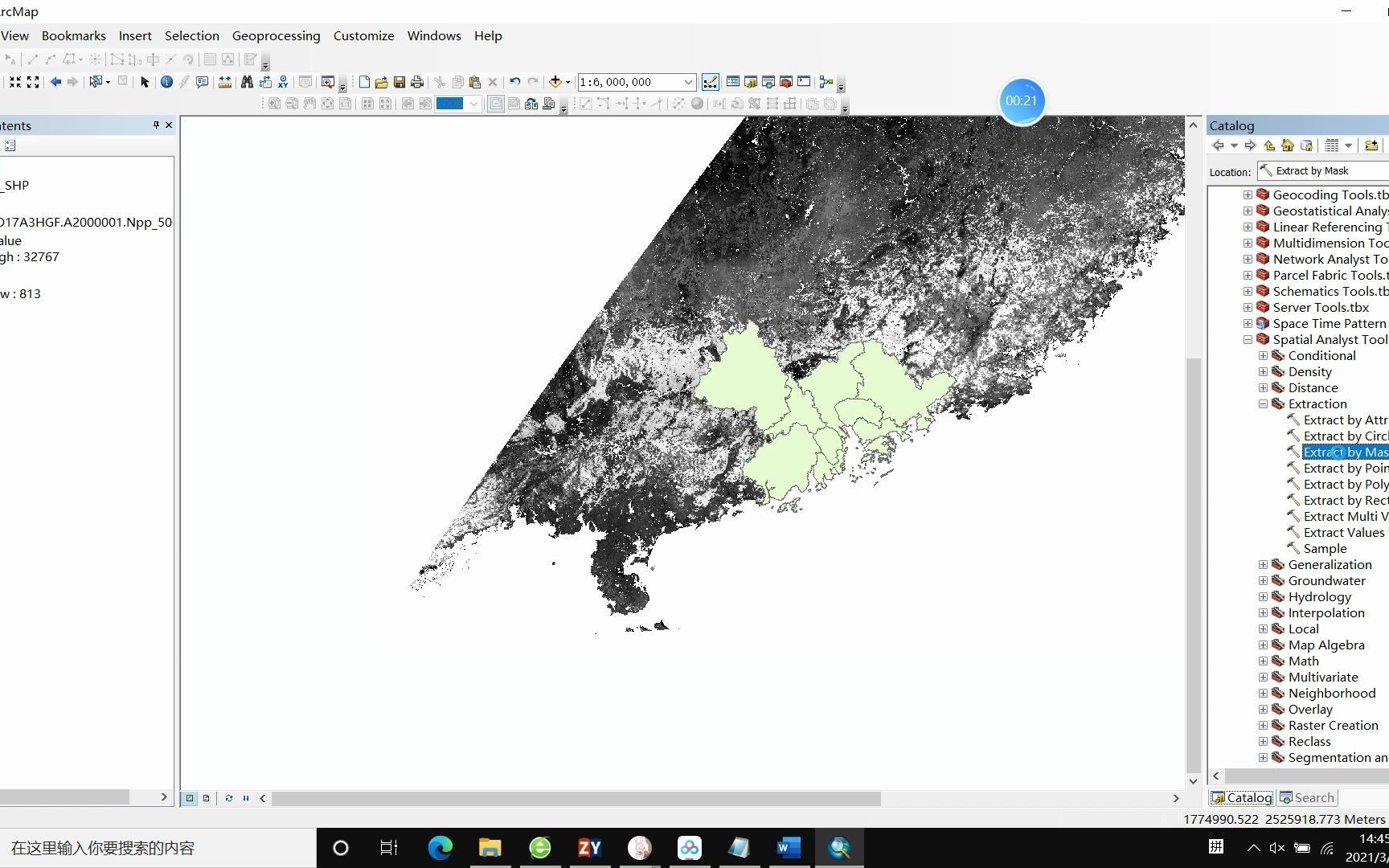Click the ArcToolbox window icon
Screen dimensions: 1389x868
pyautogui.click(x=785, y=82)
